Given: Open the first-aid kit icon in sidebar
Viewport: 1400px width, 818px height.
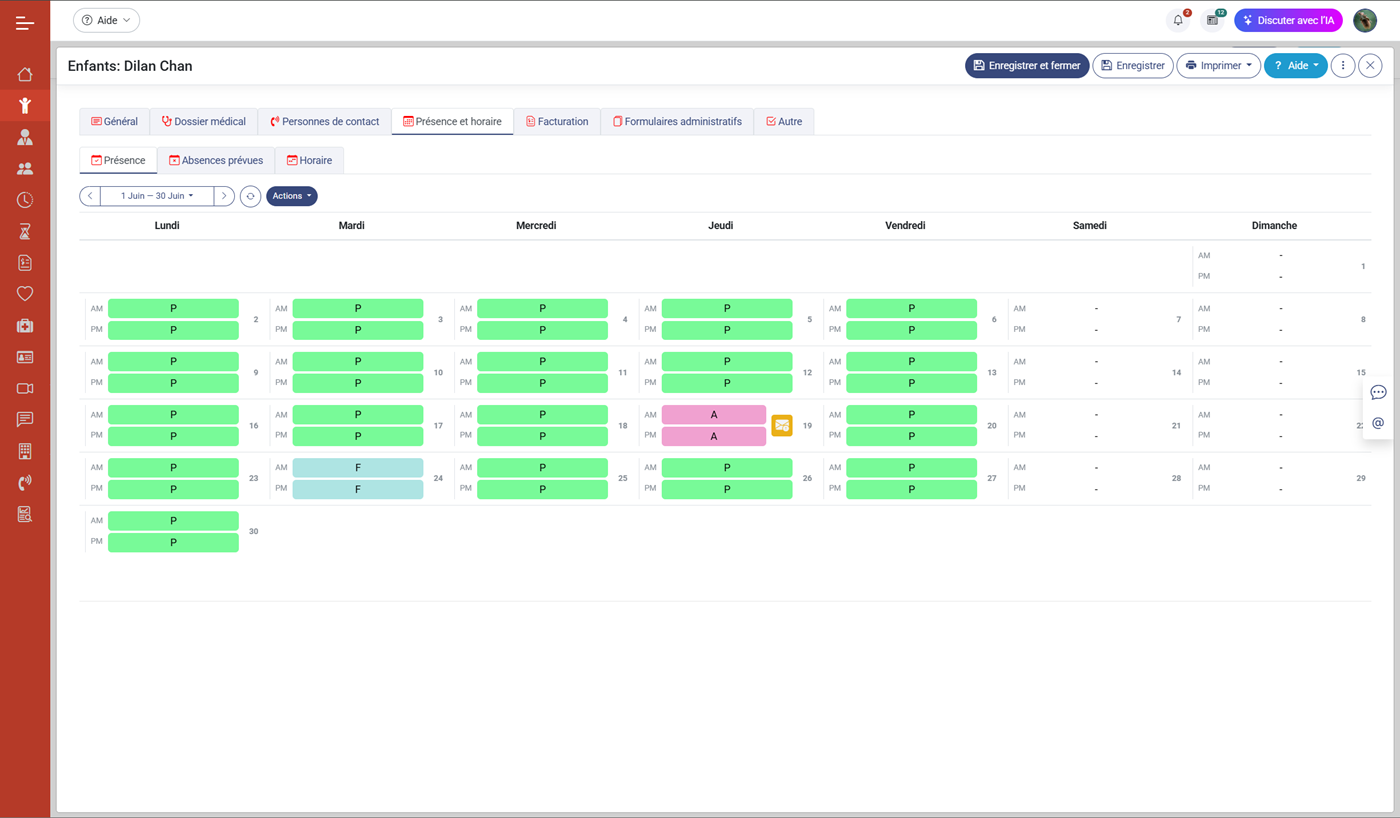Looking at the screenshot, I should coord(25,326).
